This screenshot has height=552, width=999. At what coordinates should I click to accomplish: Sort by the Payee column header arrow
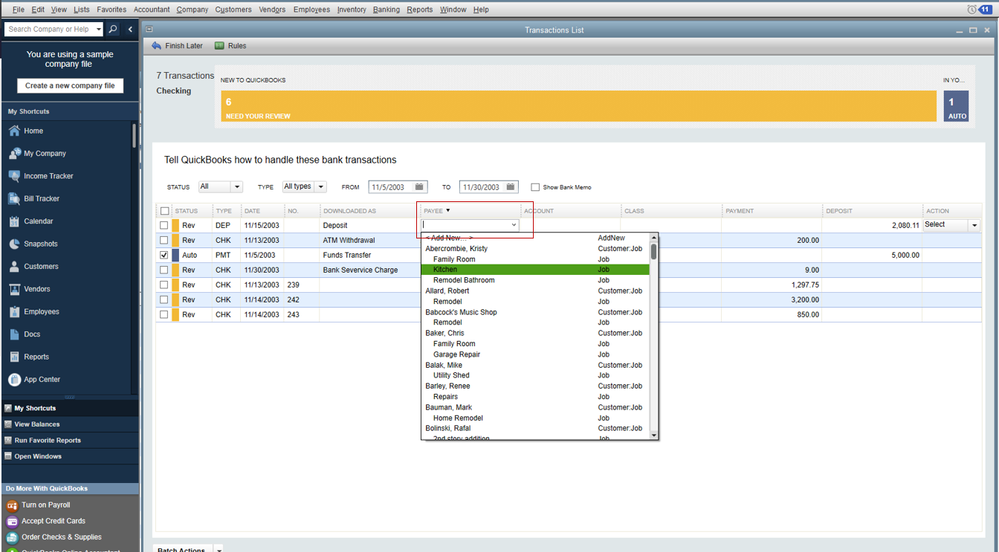448,210
